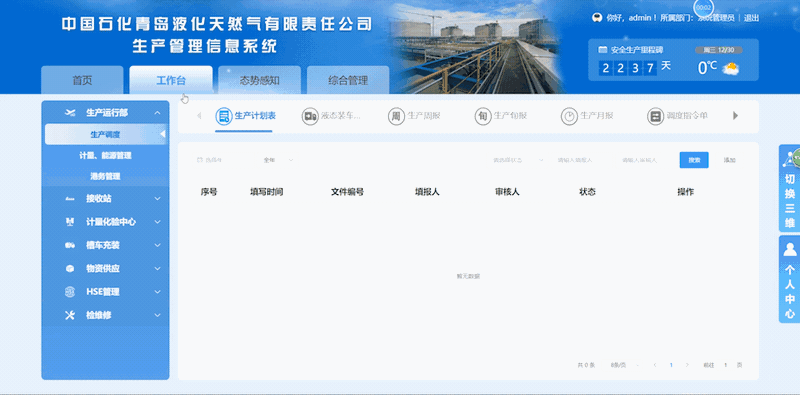
Task: Show next tabs with right arrow
Action: pyautogui.click(x=735, y=116)
